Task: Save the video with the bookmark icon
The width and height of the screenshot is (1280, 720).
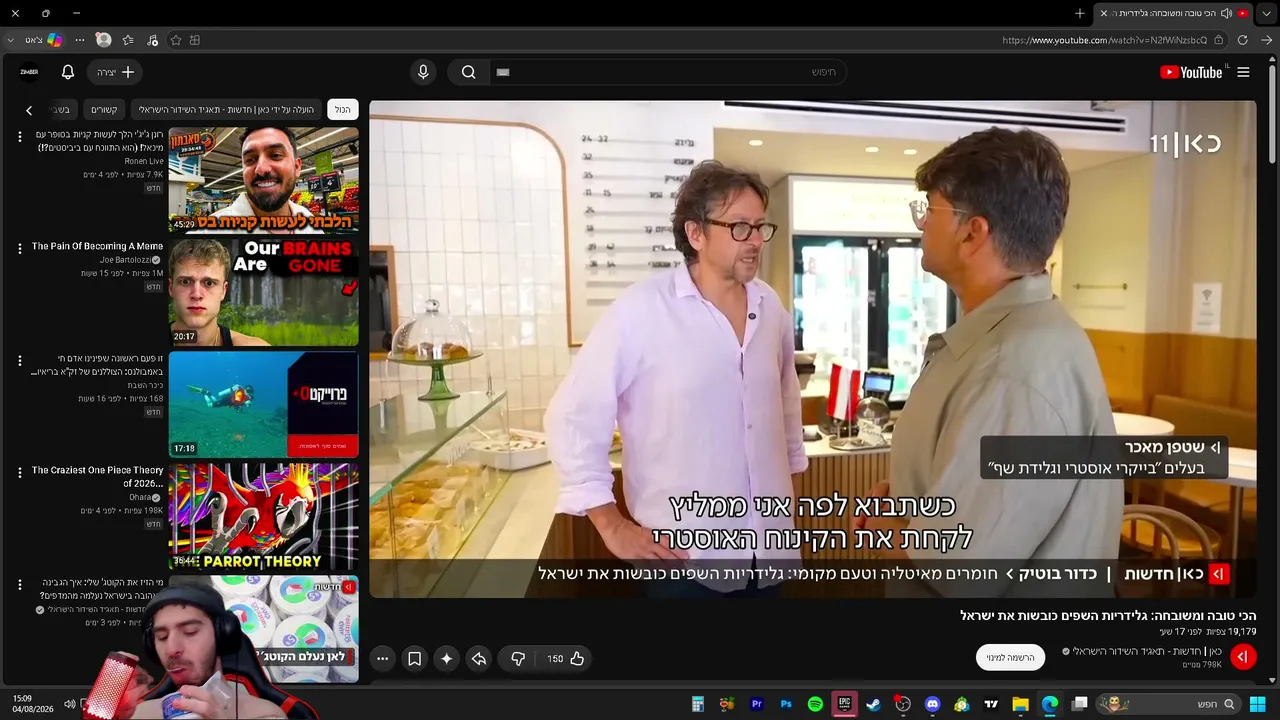Action: [414, 658]
